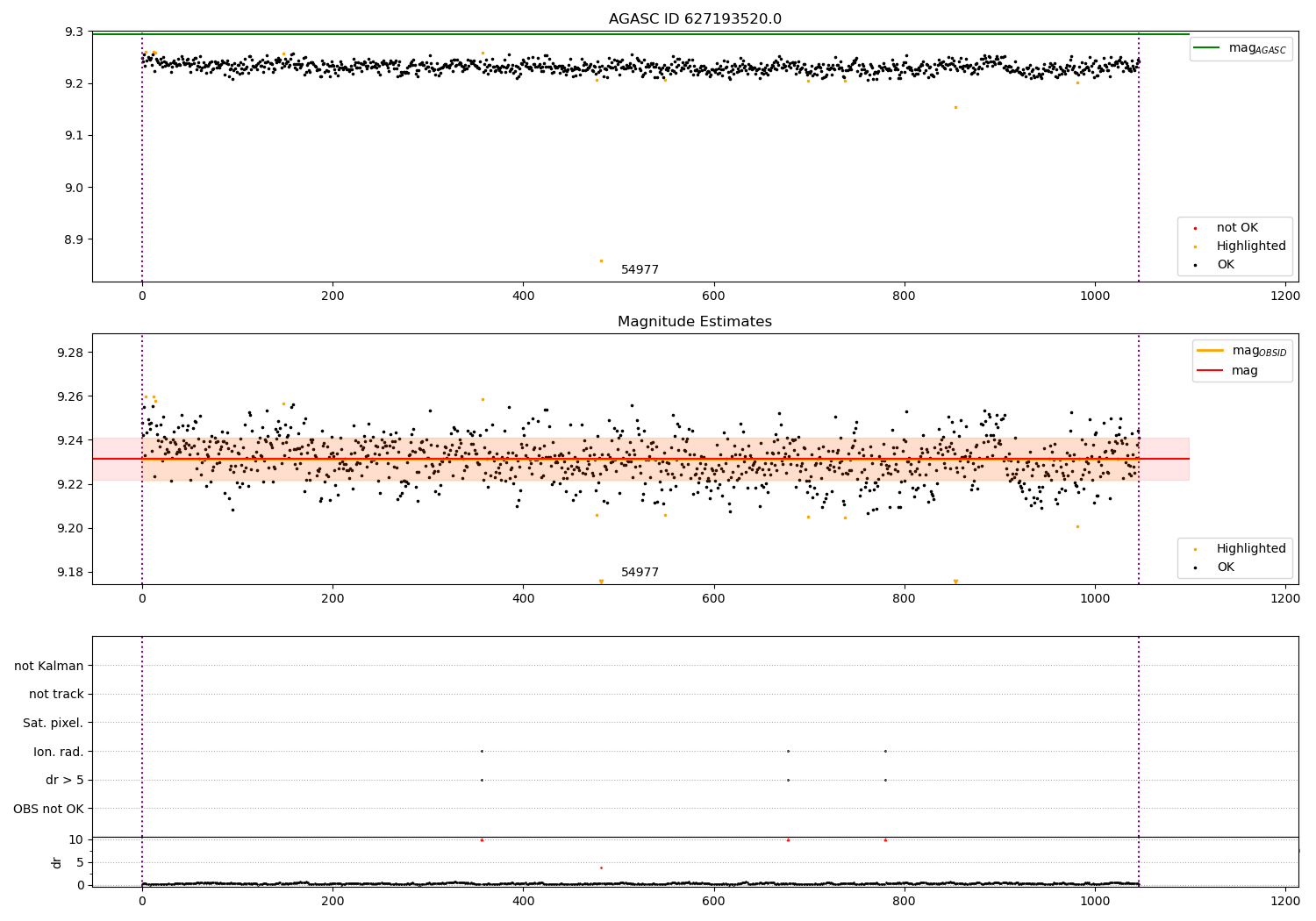Image resolution: width=1316 pixels, height=921 pixels.
Task: Click the 9.26 tick on the middle y-axis
Action: (x=70, y=396)
